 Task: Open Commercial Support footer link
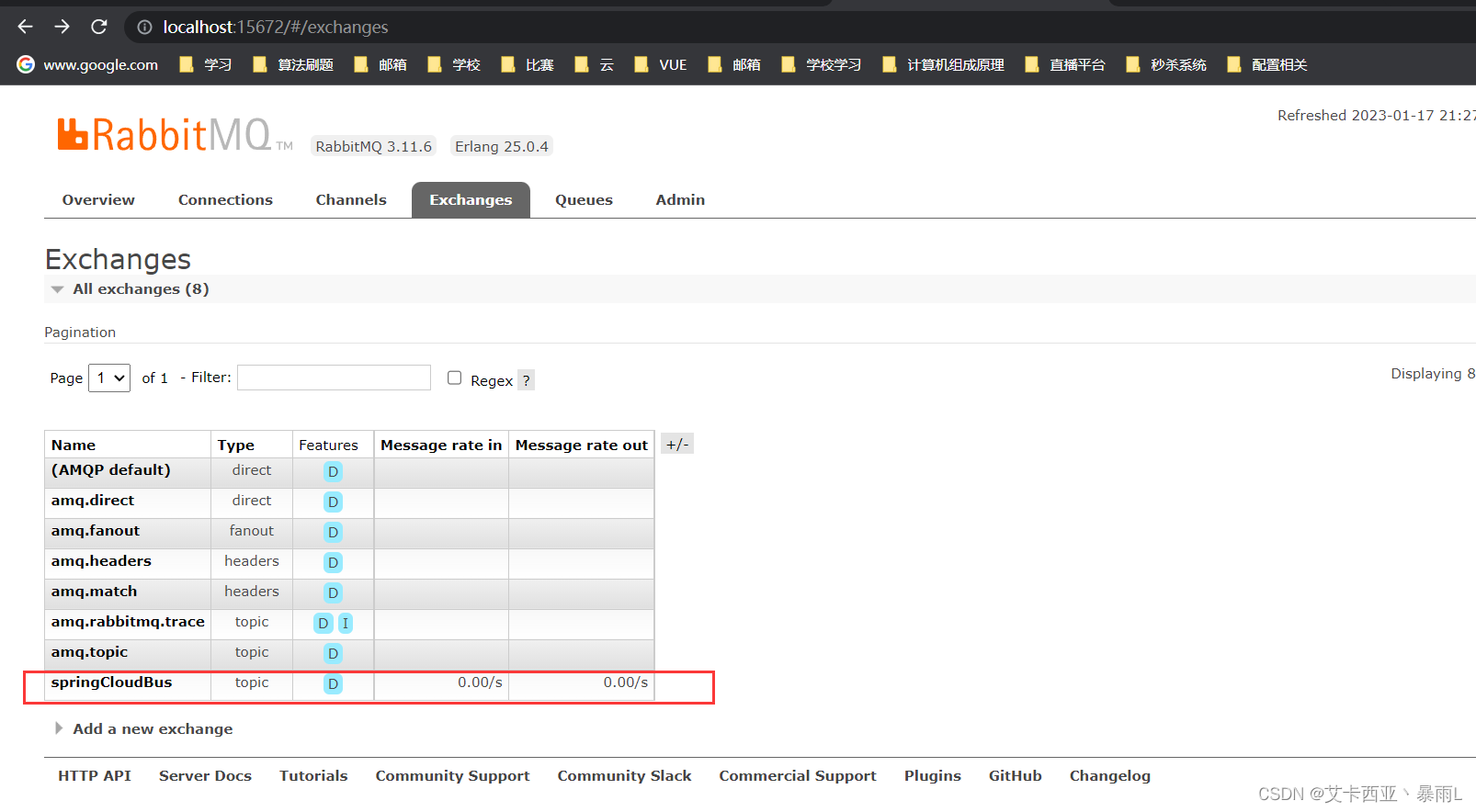[x=798, y=775]
